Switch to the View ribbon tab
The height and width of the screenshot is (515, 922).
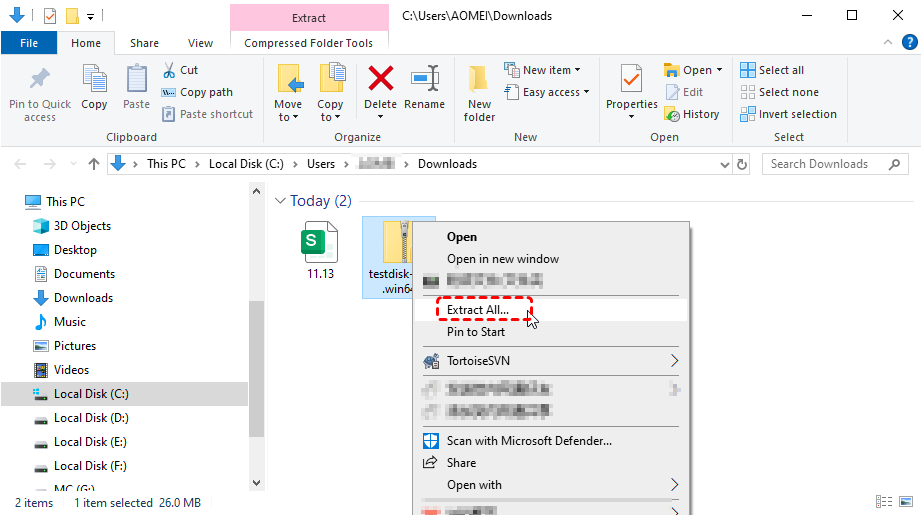point(200,43)
